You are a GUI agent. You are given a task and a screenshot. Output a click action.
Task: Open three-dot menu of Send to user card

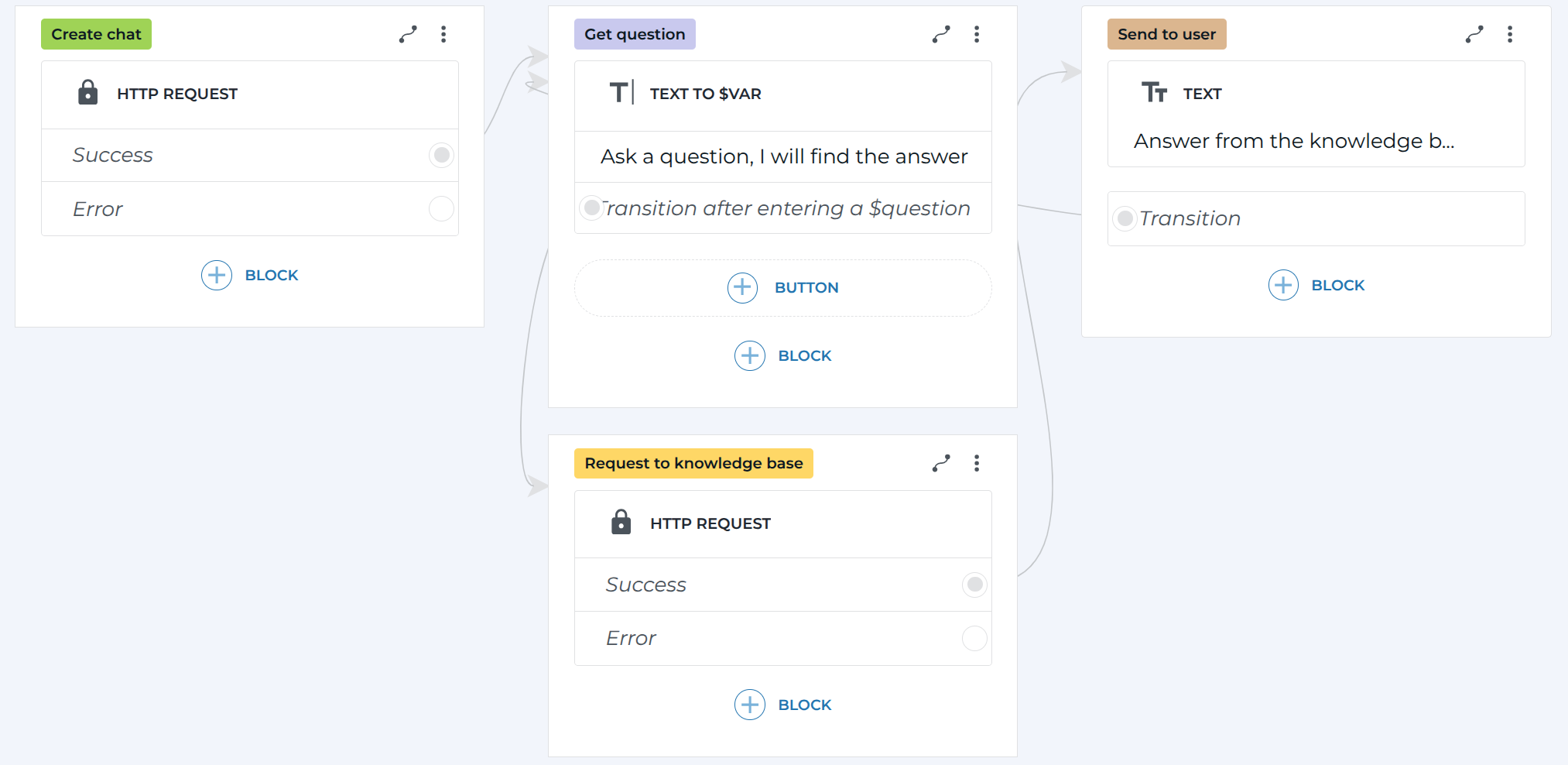tap(1510, 34)
